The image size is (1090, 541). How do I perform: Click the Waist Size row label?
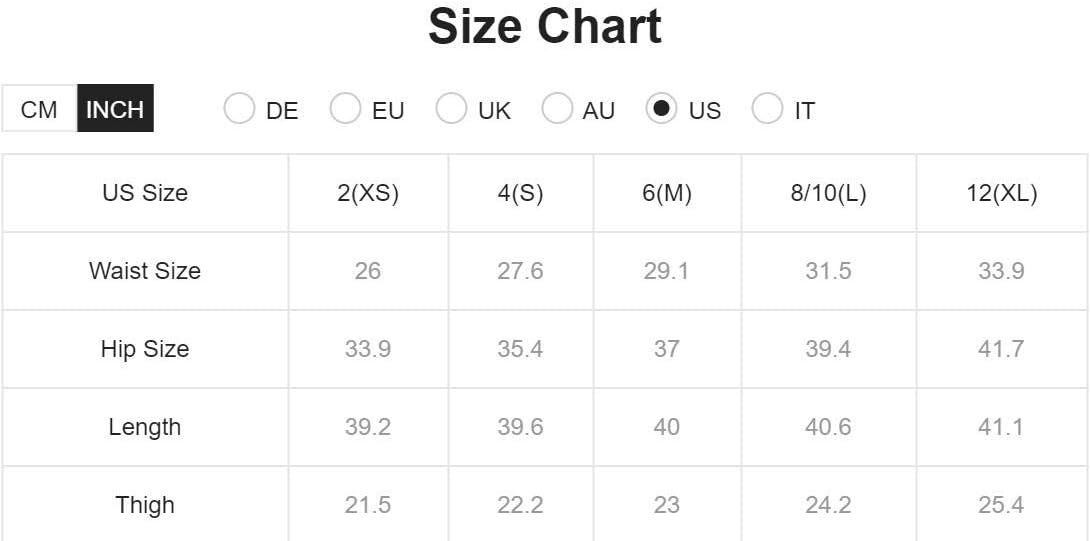coord(145,271)
